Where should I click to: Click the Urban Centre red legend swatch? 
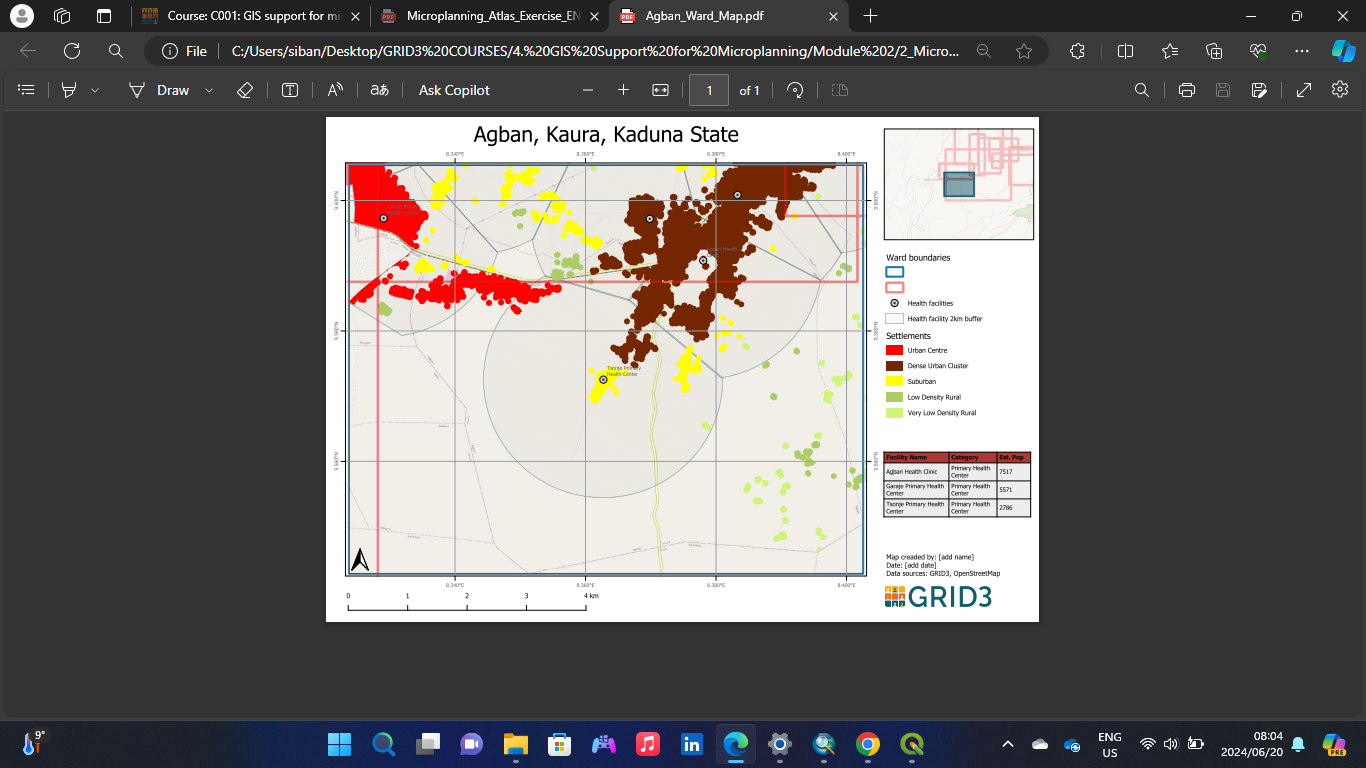(x=894, y=350)
